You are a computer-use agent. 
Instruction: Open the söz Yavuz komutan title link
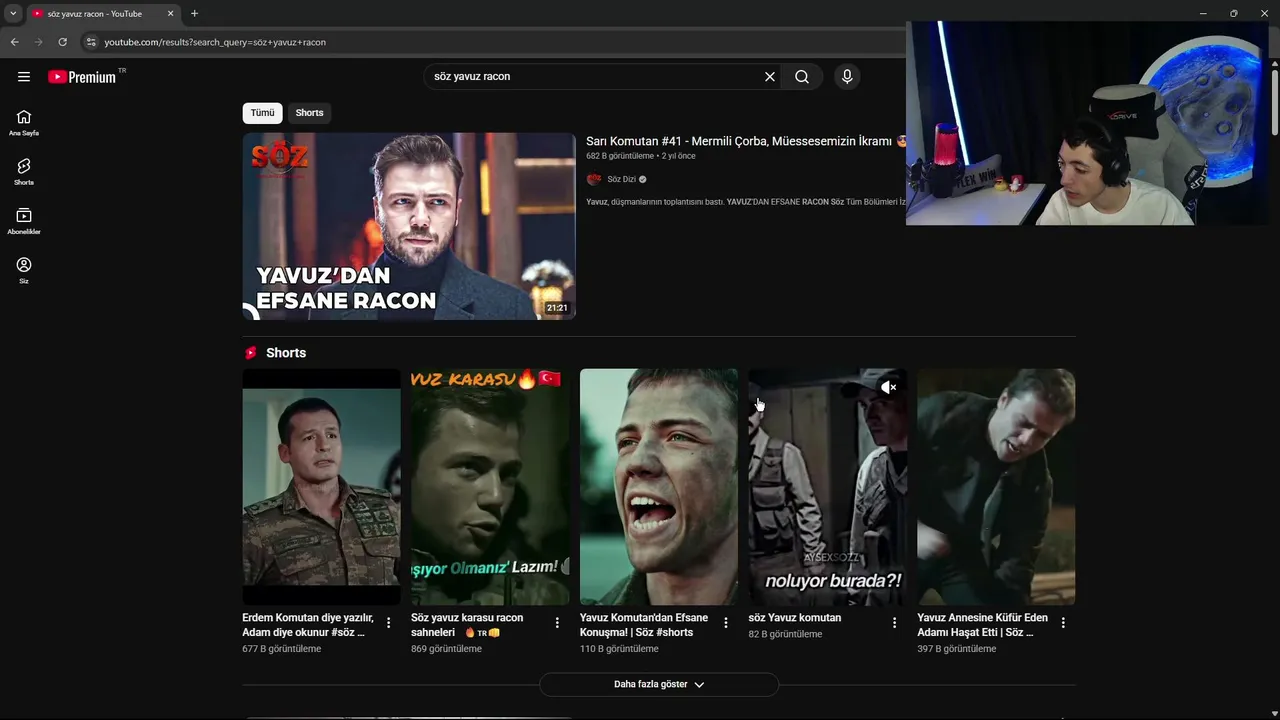795,618
